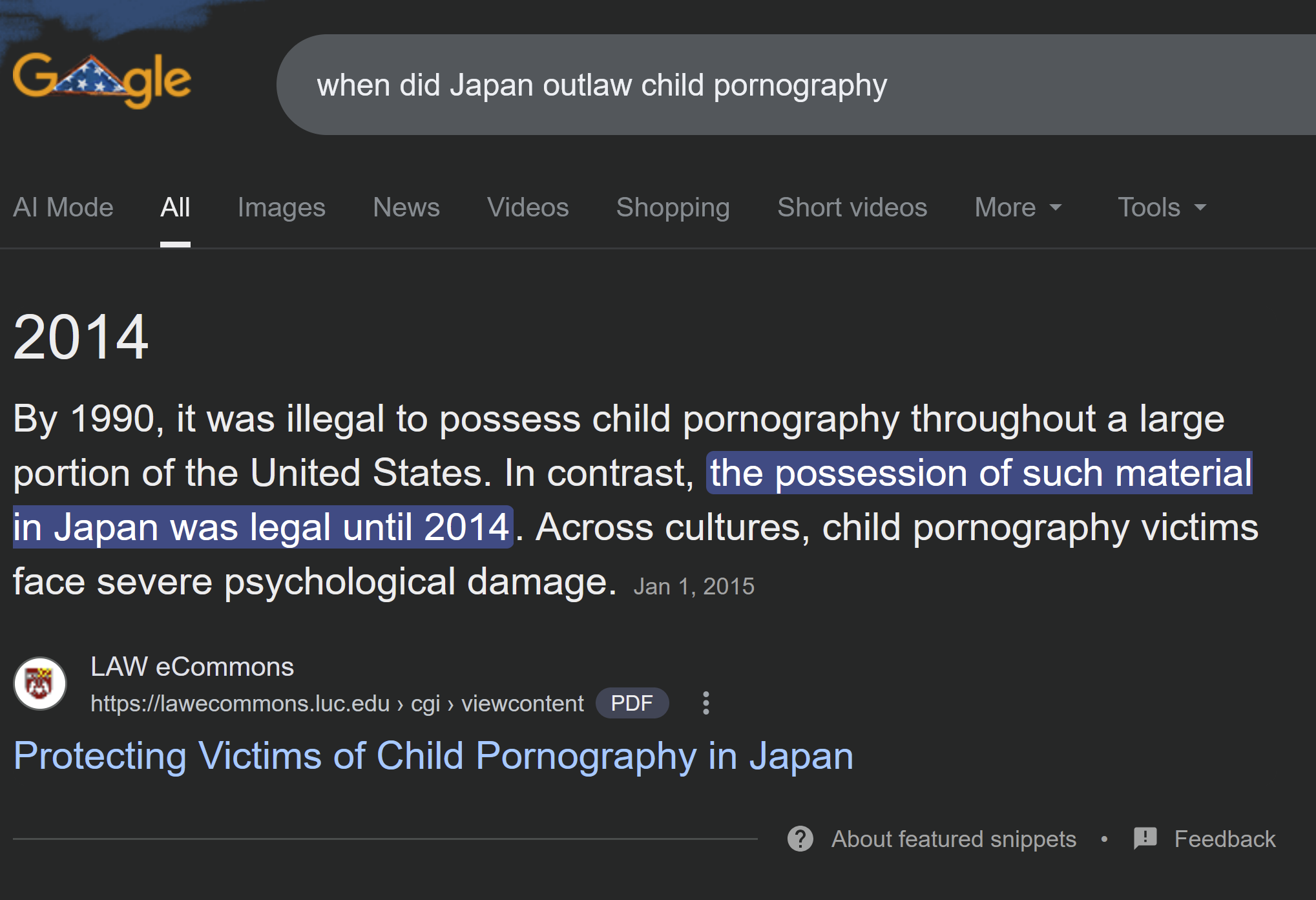Click the Google logo doodle
1316x900 pixels.
(102, 80)
